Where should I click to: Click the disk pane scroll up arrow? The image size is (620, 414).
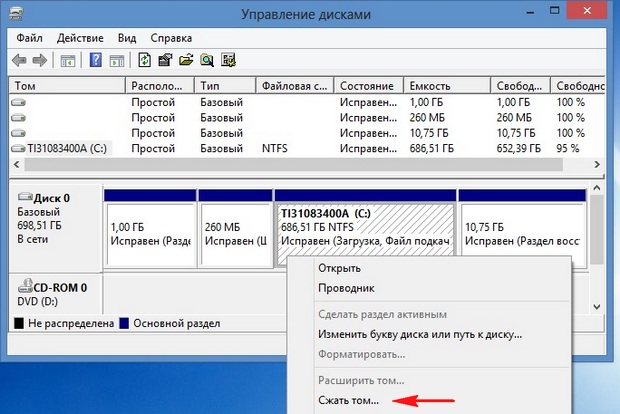tap(597, 188)
